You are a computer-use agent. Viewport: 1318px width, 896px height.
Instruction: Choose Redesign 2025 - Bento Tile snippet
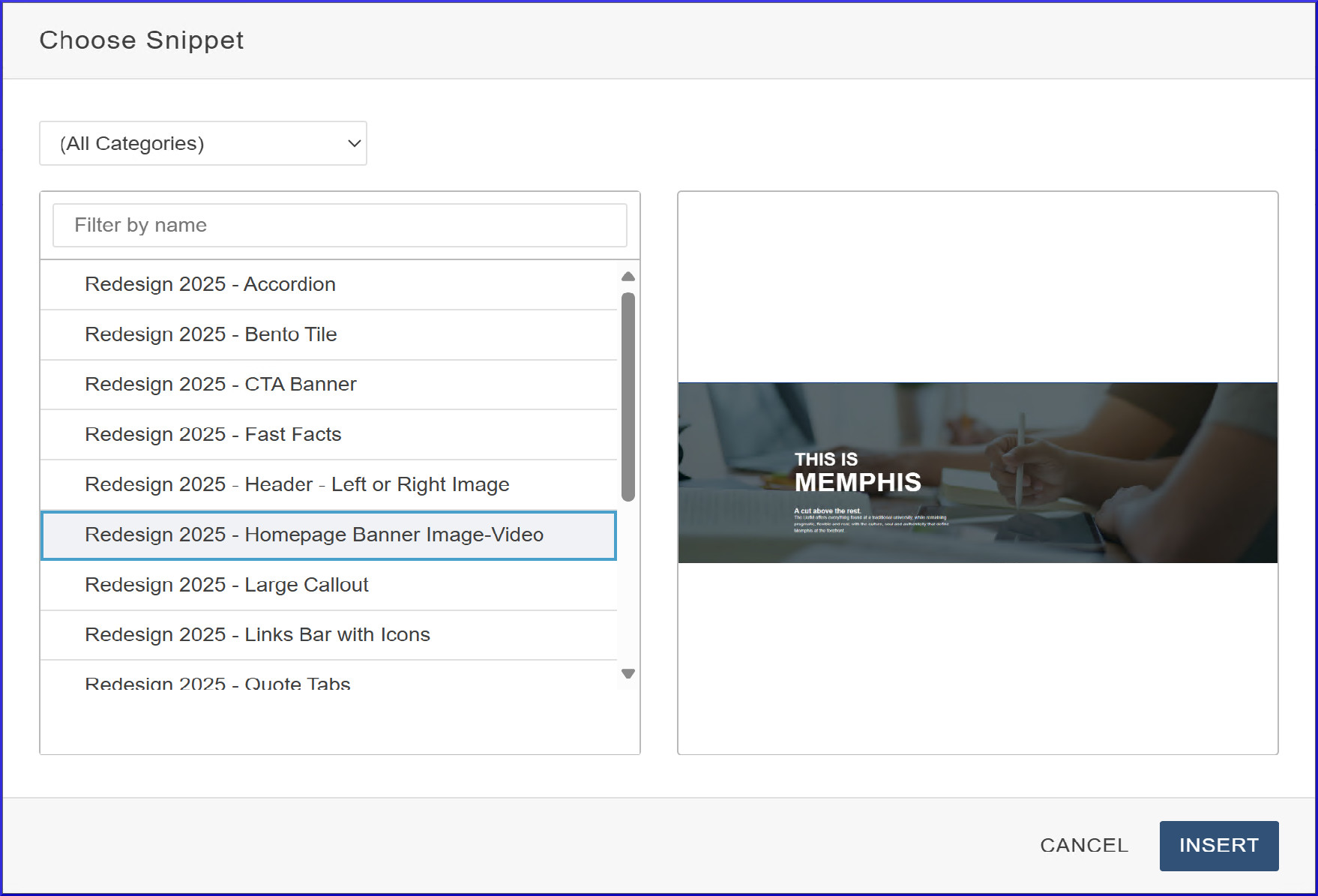point(211,334)
